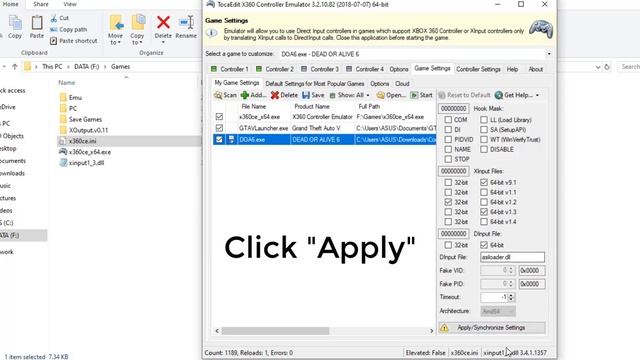Click Copy in the File Explorer ribbon
Screen dimensions: 640x360
[15, 27]
